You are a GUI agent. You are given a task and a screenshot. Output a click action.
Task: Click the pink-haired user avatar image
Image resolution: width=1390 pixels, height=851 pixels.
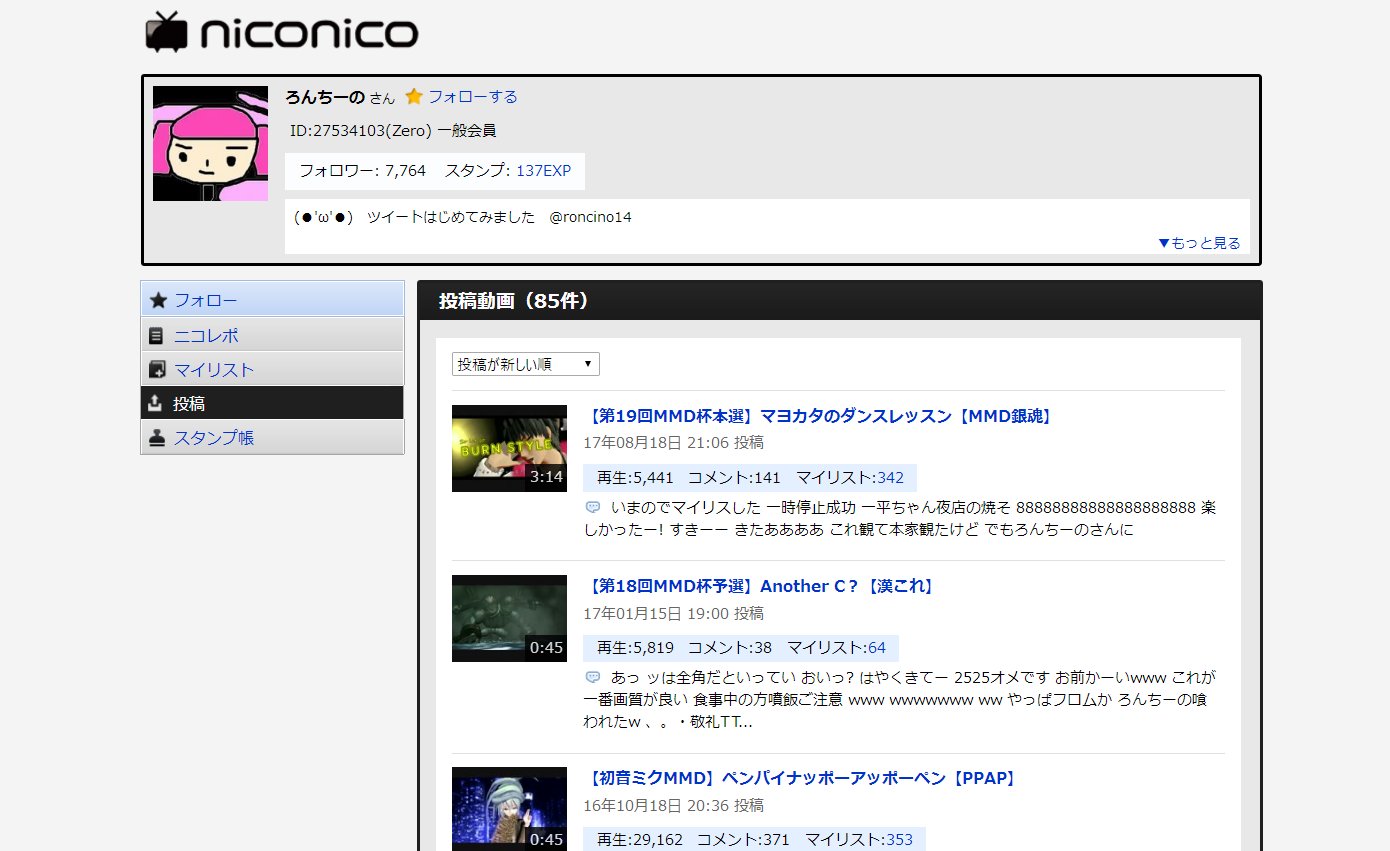(210, 143)
